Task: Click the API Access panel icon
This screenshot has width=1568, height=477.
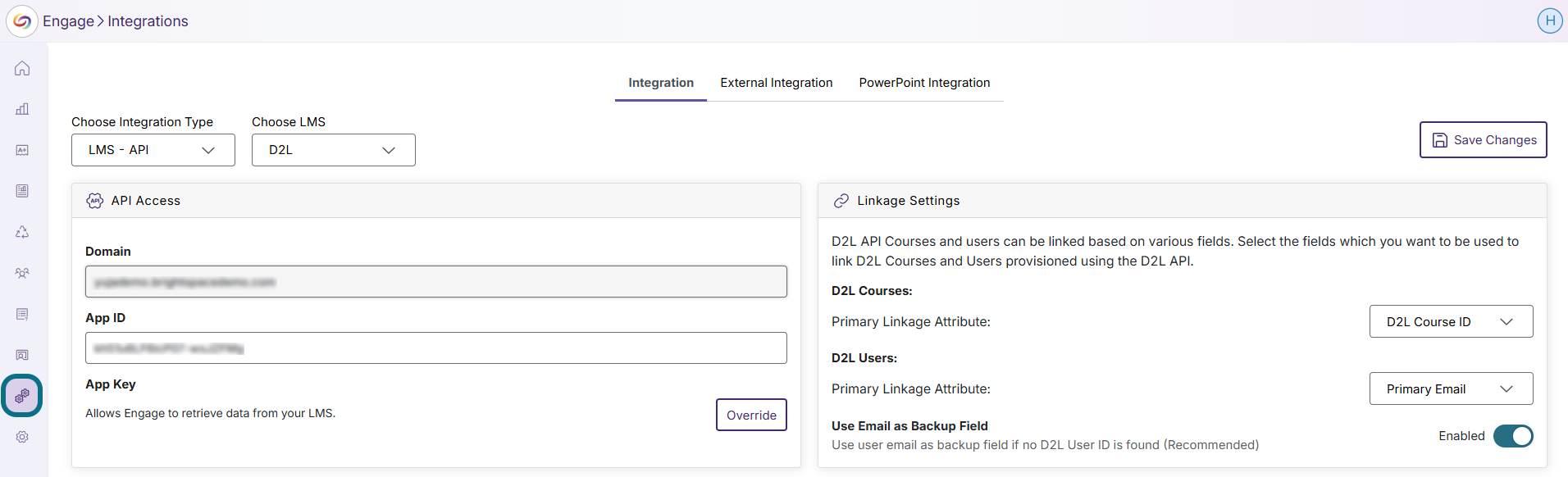Action: 95,201
